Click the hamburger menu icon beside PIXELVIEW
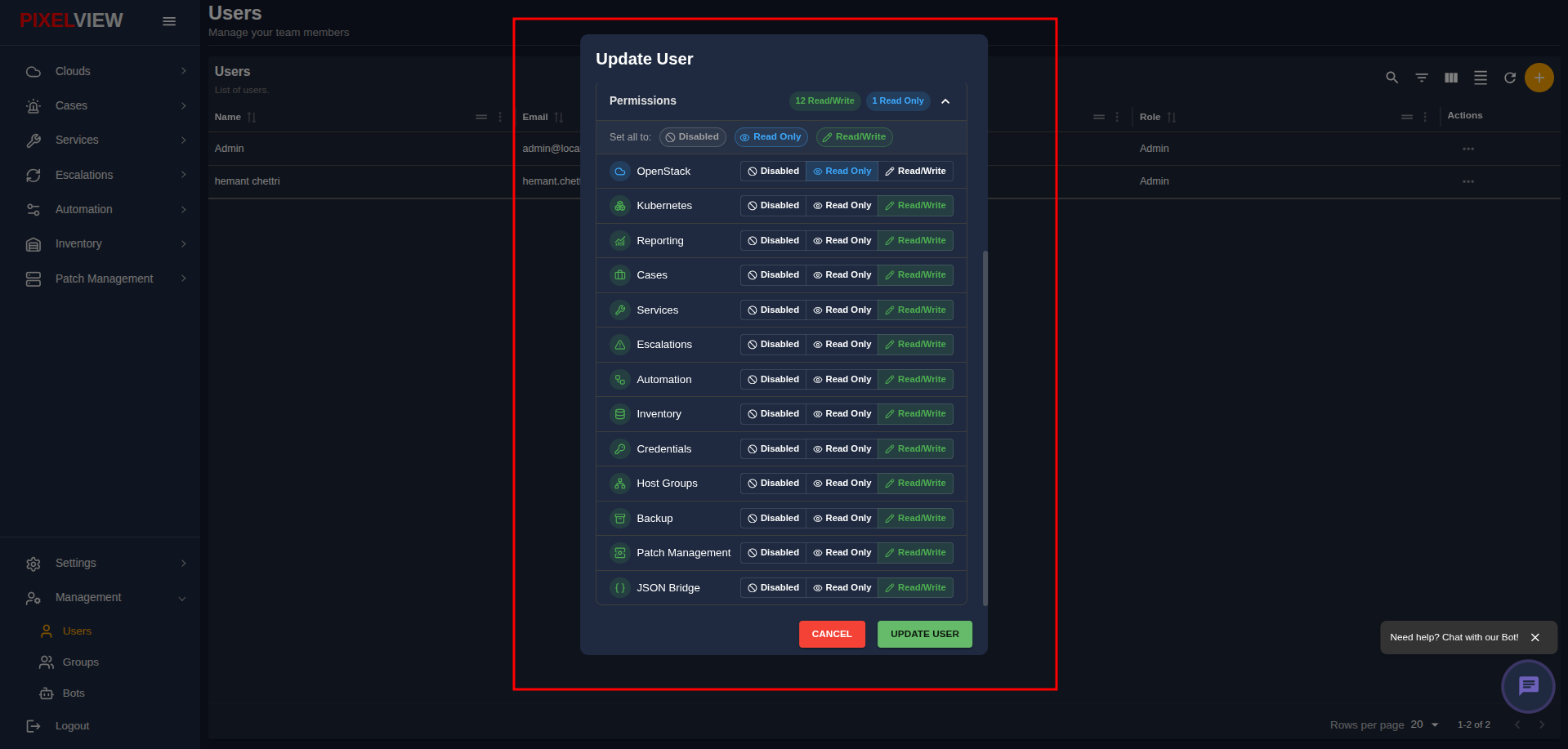Screen dimensions: 1568x749 [x=169, y=21]
